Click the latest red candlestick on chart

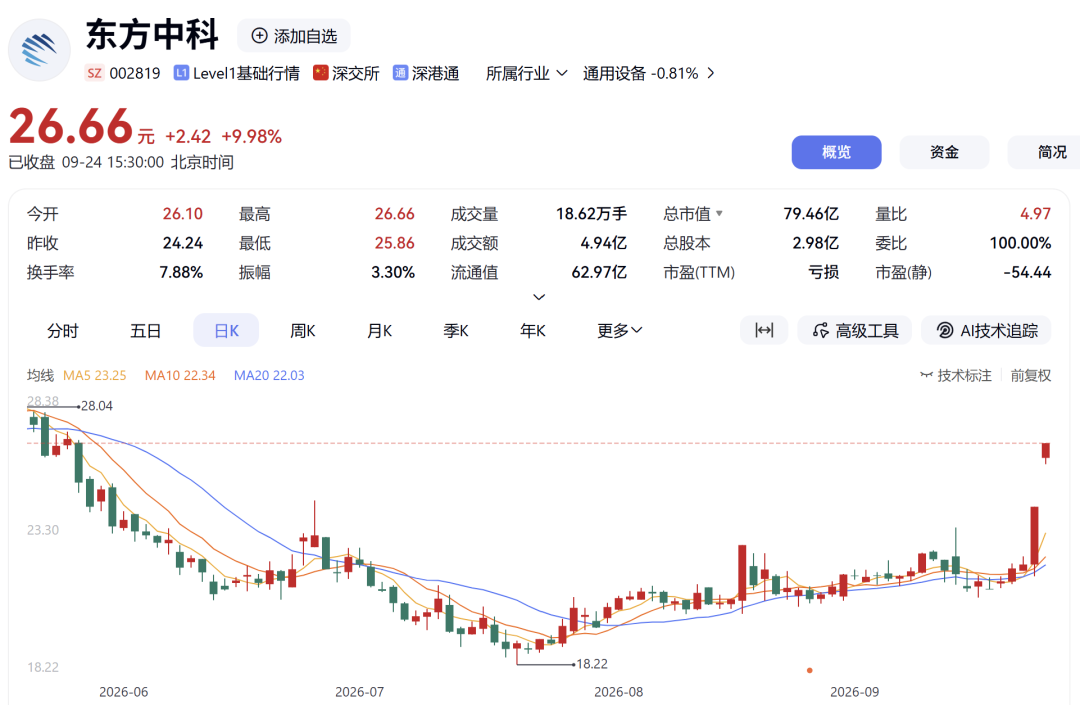pyautogui.click(x=1046, y=452)
